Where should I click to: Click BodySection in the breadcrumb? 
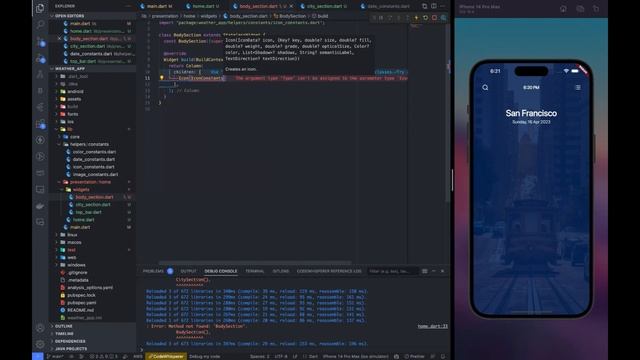(x=292, y=16)
